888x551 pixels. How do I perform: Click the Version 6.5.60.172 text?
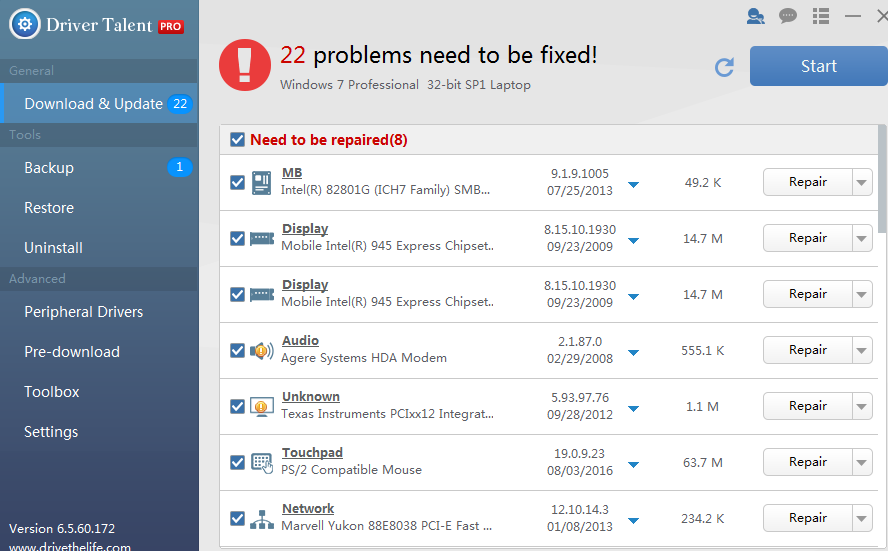point(62,528)
